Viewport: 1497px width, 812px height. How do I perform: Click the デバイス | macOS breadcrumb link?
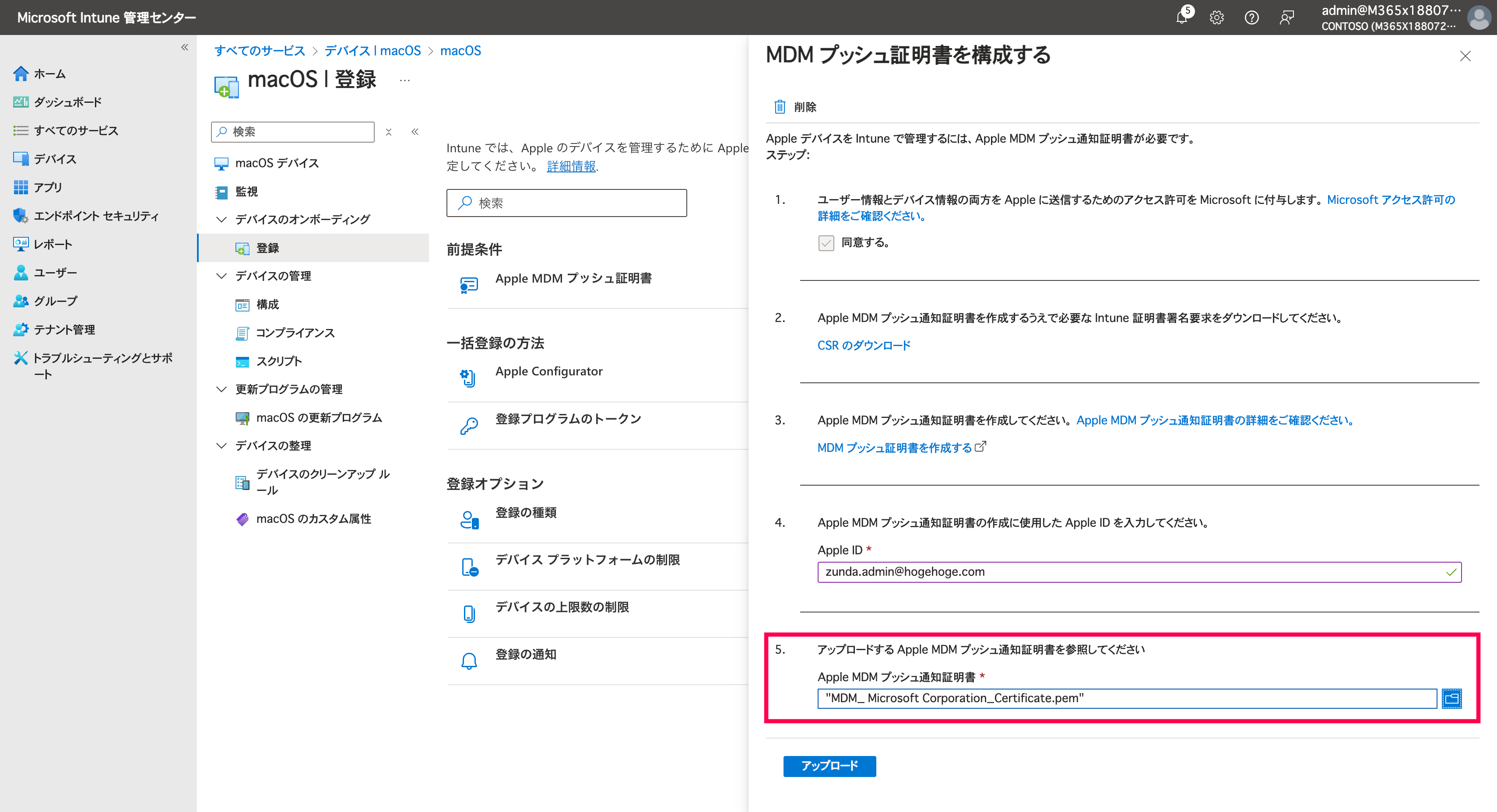coord(372,51)
